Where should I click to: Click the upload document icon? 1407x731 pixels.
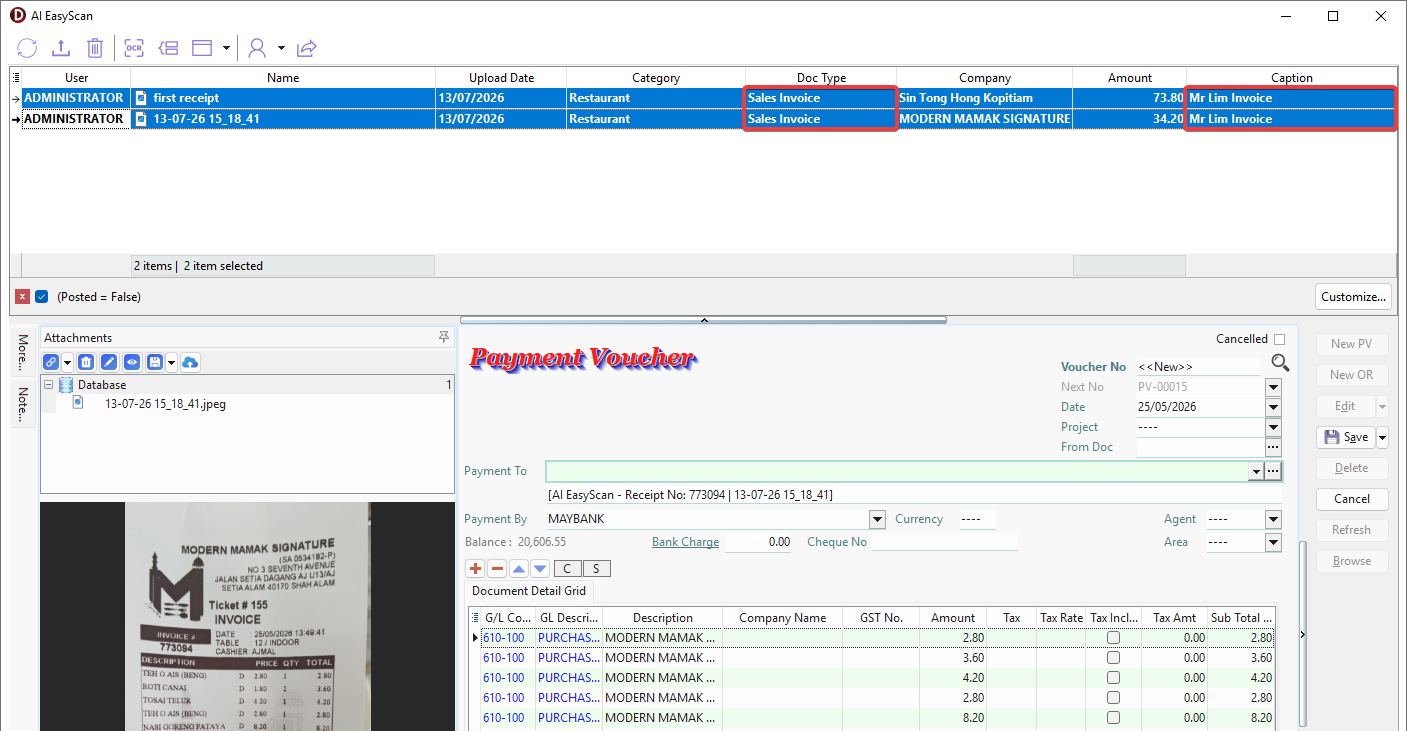[61, 47]
